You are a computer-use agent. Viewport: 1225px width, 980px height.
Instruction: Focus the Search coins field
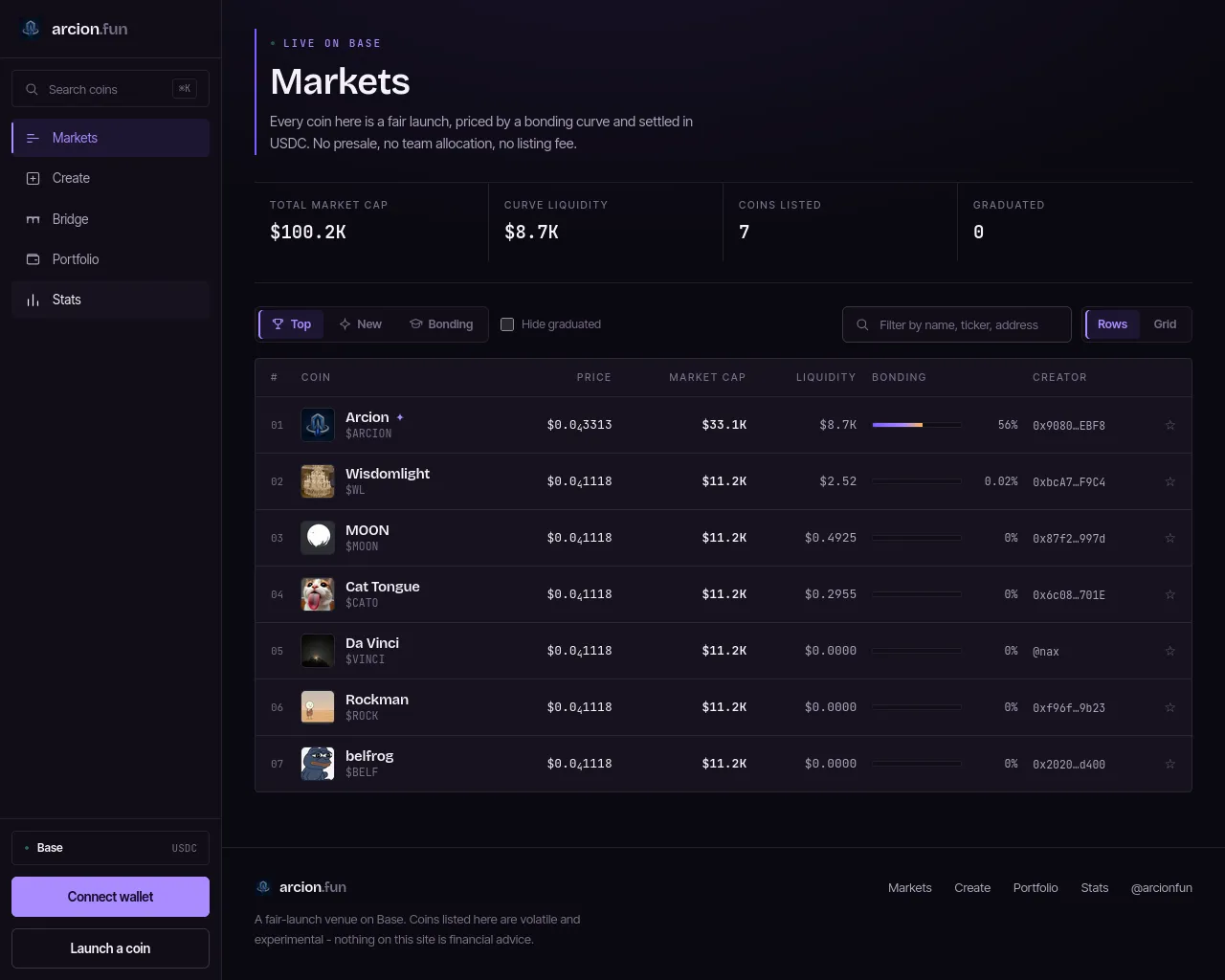(x=111, y=89)
